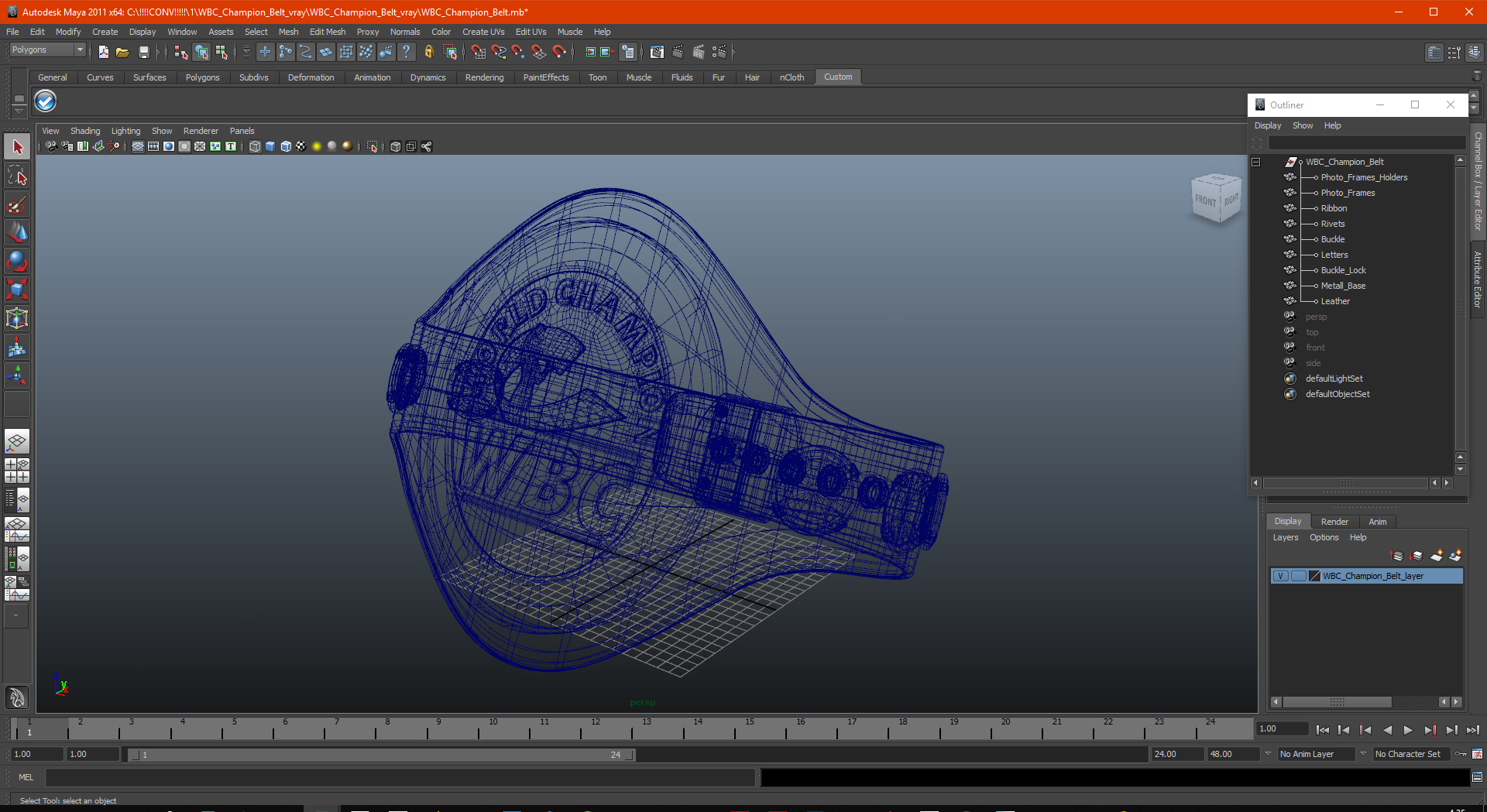Screen dimensions: 1487x812
Task: Select Buckle_Lock in the Outliner
Action: [1343, 270]
